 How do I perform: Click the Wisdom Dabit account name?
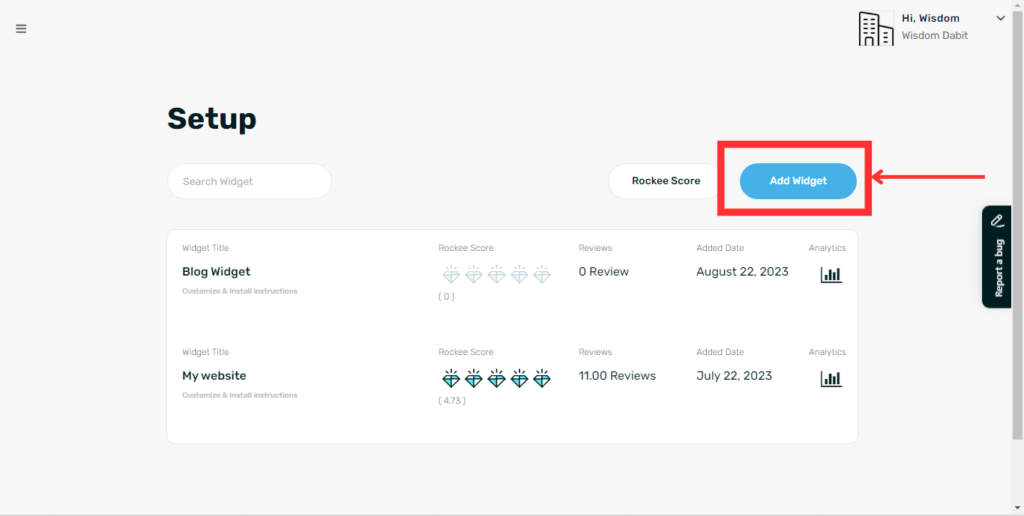click(935, 35)
